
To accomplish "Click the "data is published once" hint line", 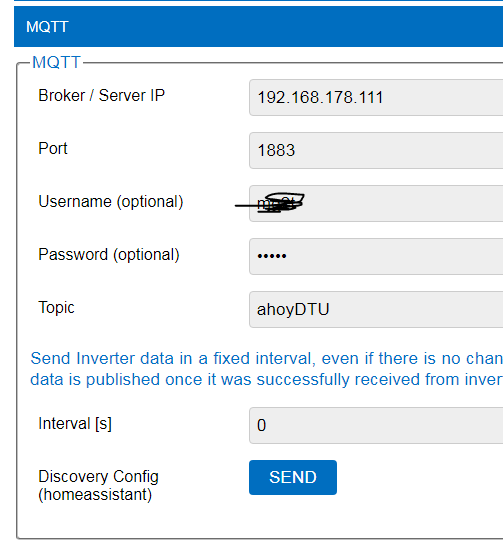I will tap(266, 380).
